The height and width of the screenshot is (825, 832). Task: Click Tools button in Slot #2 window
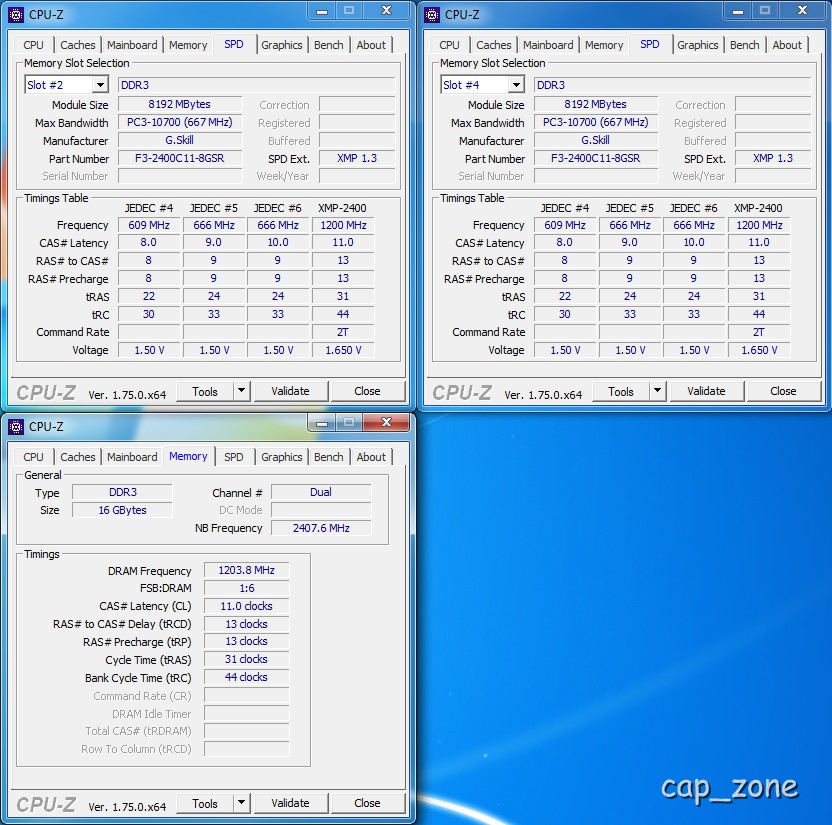pyautogui.click(x=205, y=392)
